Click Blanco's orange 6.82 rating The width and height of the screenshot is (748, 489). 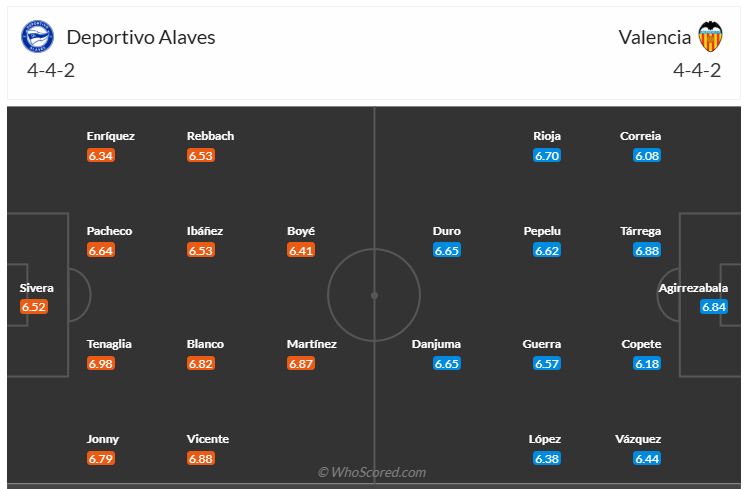201,363
